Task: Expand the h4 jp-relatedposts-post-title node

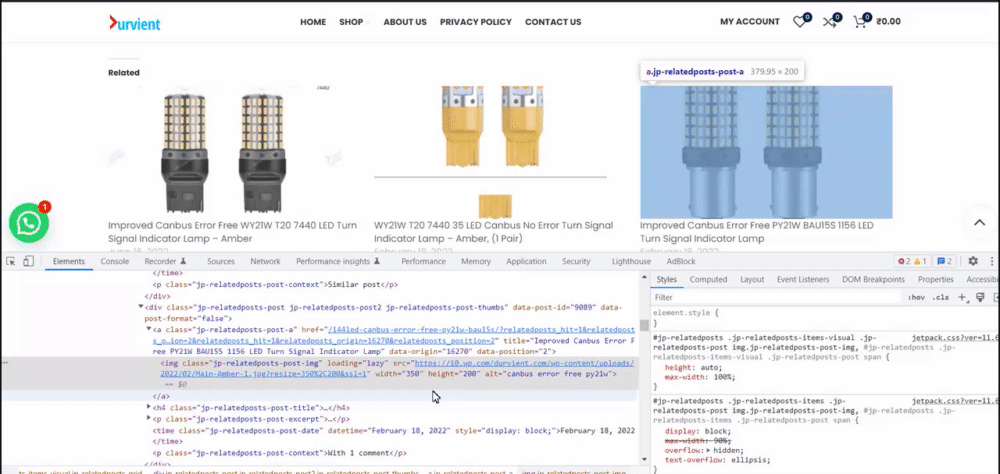Action: (x=149, y=407)
